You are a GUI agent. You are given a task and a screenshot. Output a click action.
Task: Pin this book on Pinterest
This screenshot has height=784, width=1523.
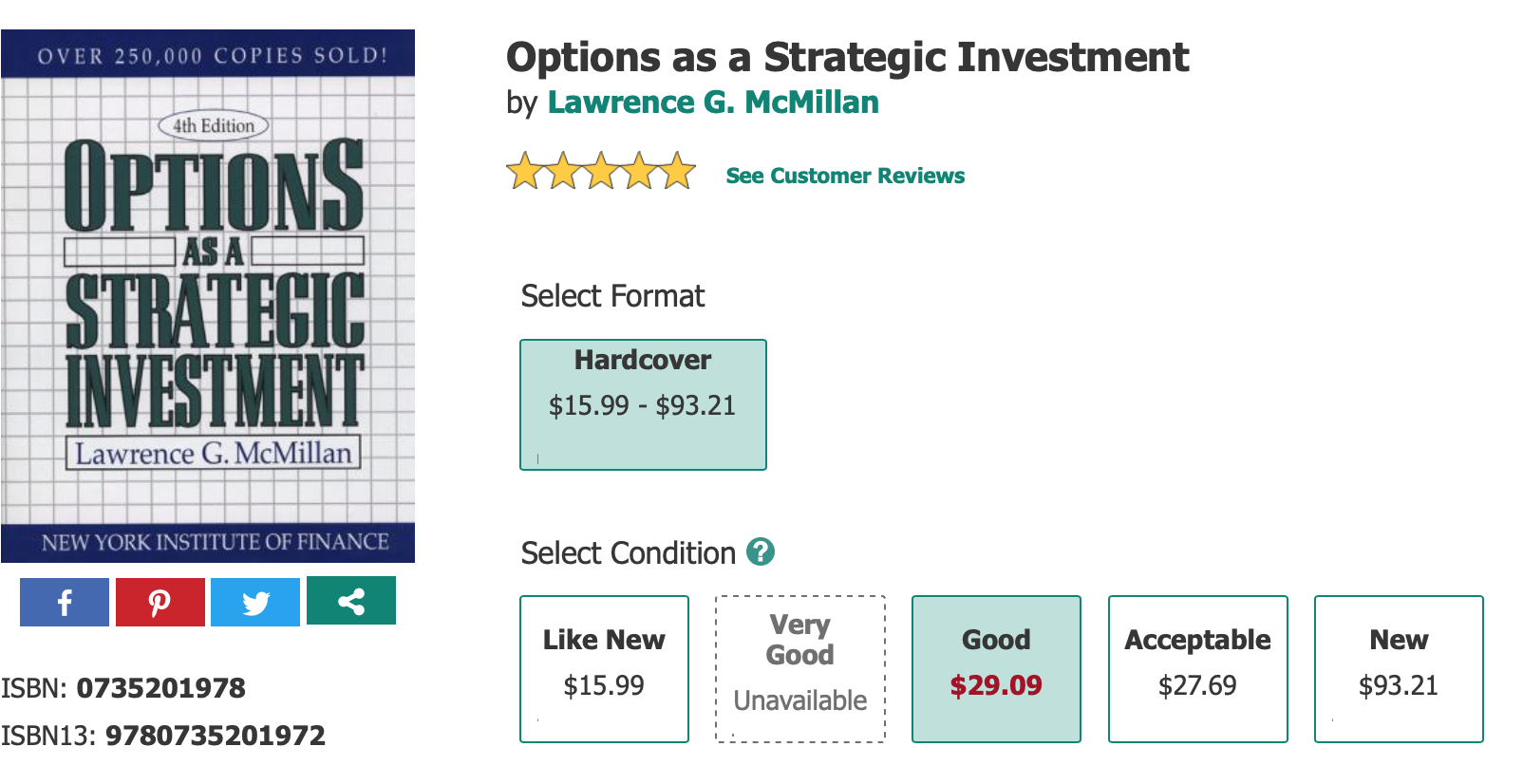(x=160, y=602)
